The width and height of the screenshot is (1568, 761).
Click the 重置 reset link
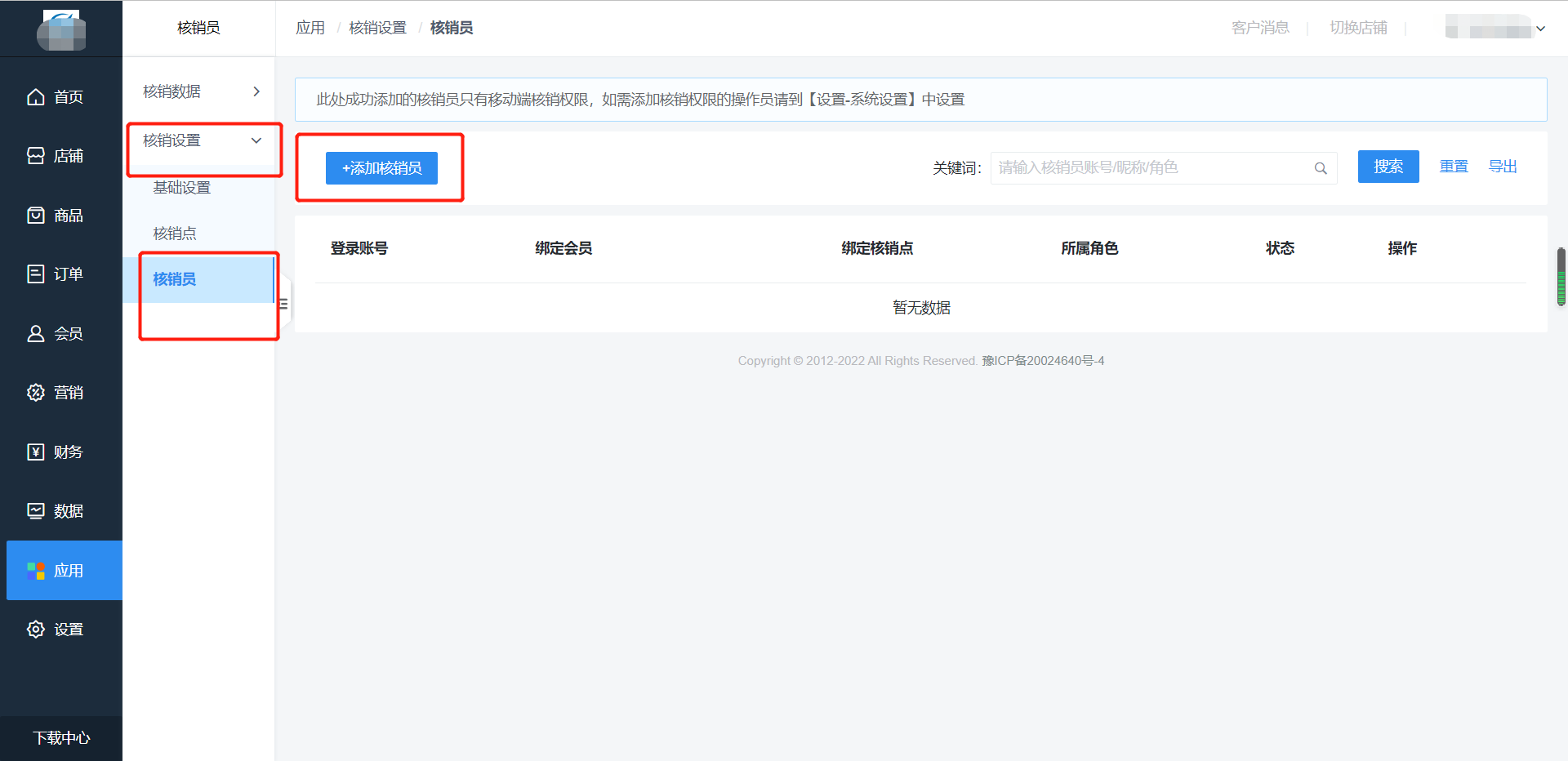pos(1453,167)
